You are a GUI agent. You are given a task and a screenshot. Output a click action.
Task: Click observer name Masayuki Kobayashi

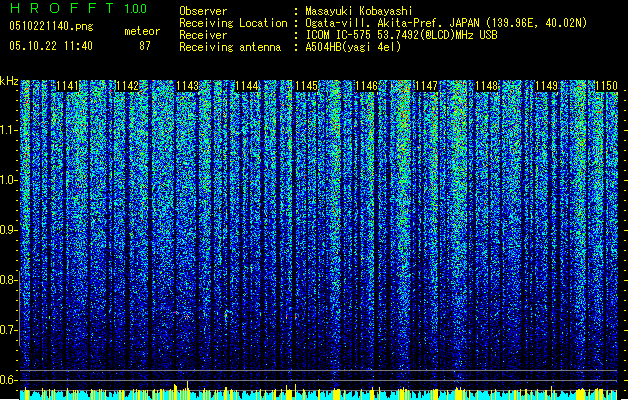point(358,11)
